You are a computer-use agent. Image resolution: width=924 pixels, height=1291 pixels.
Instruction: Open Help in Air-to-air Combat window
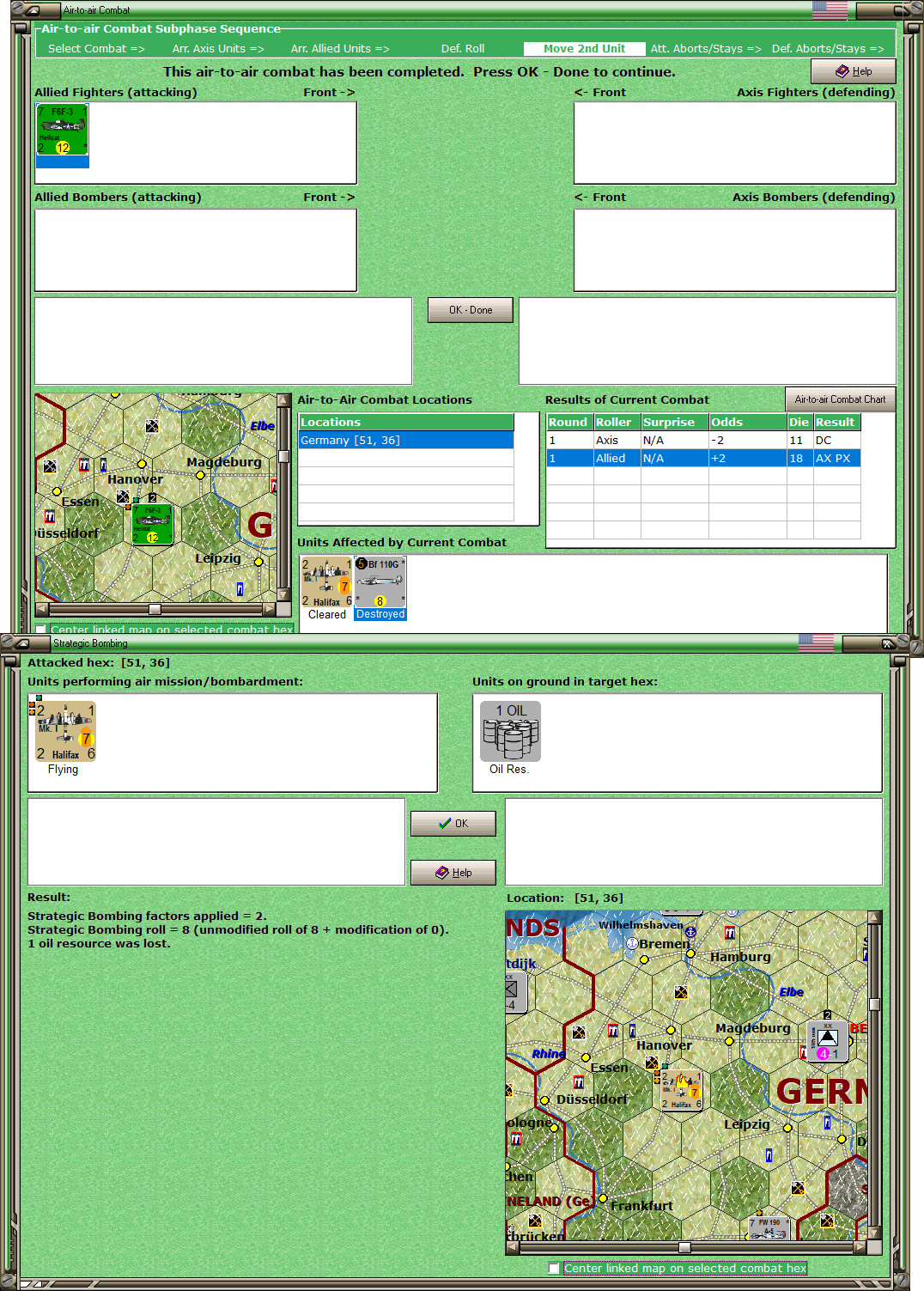pos(854,71)
